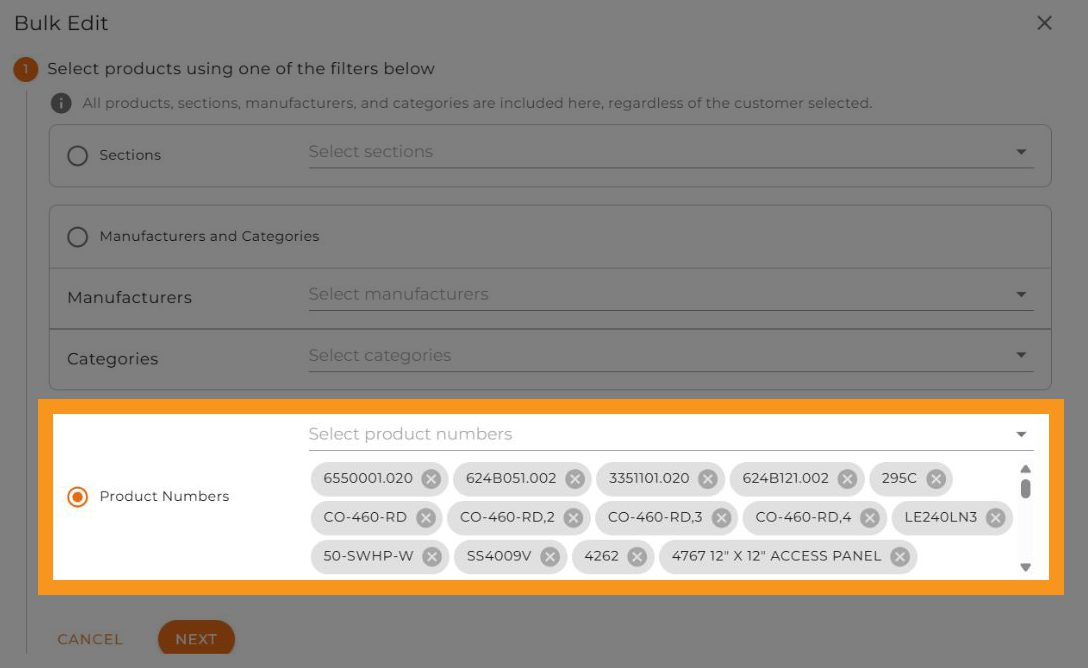Select the Sections radio button

[77, 156]
